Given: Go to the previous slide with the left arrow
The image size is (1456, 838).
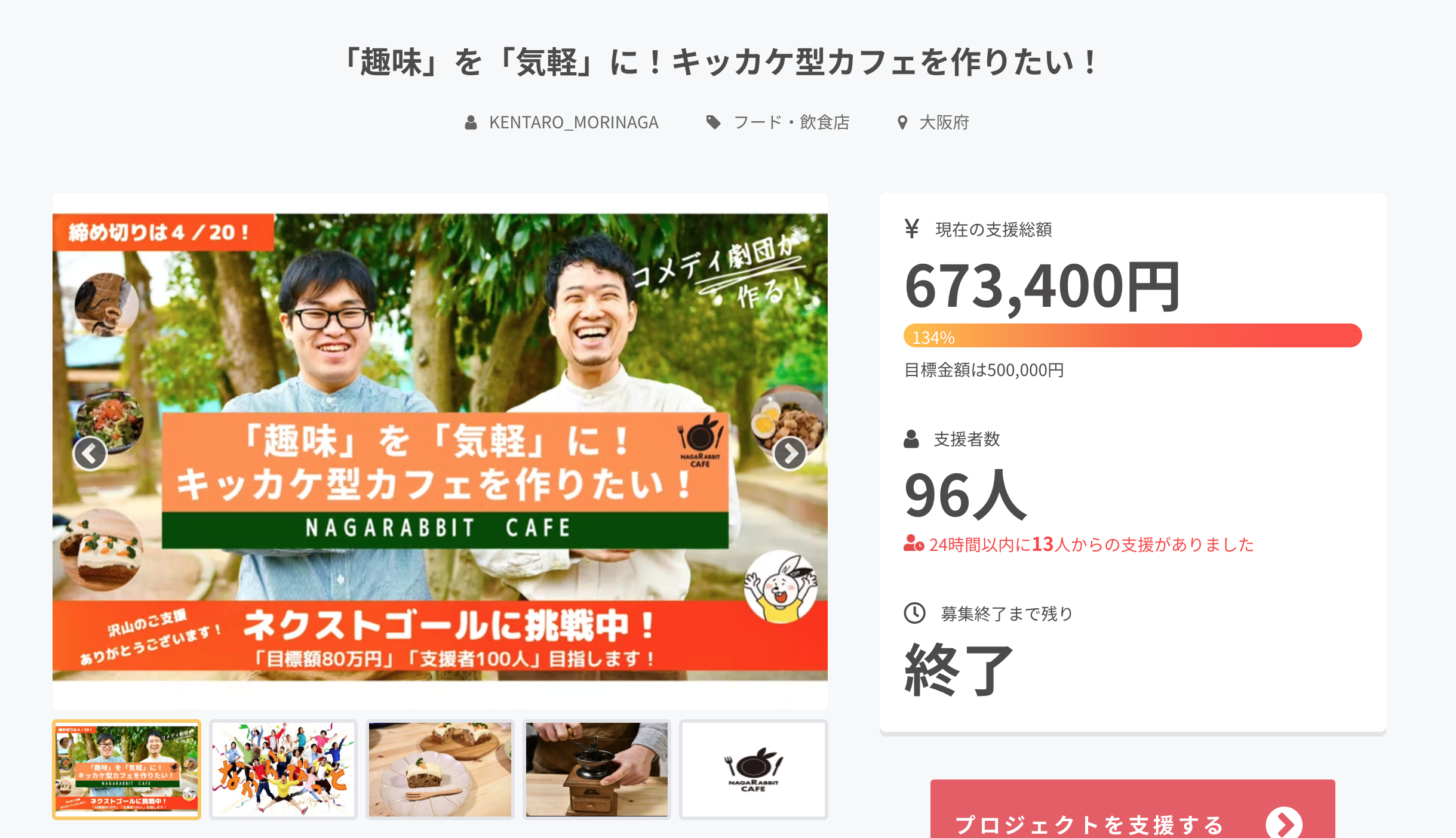Looking at the screenshot, I should (90, 454).
